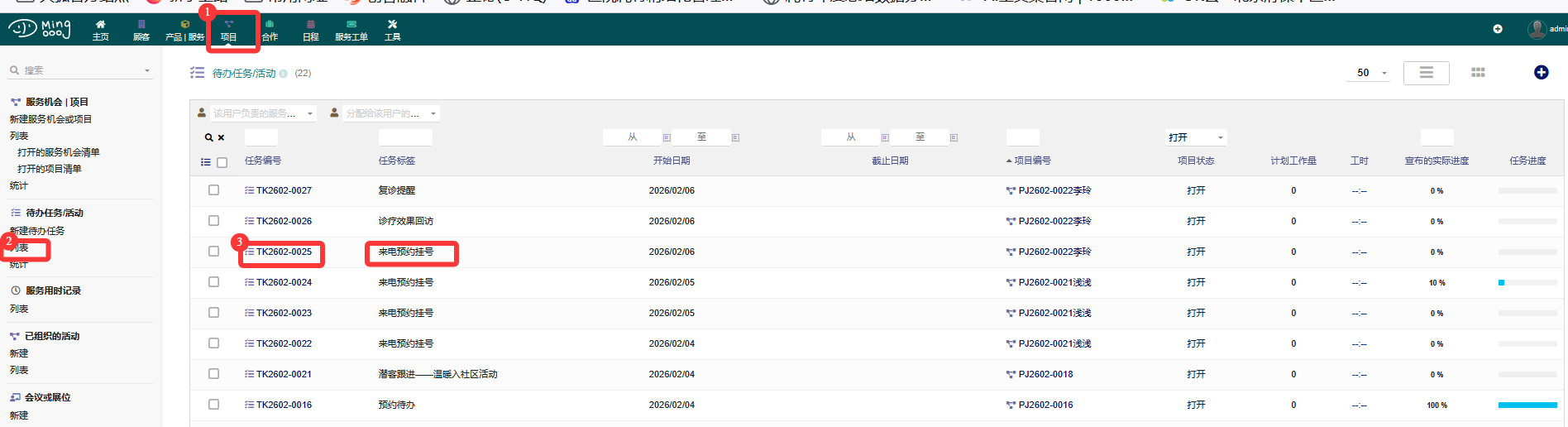Switch to grid card view icon
This screenshot has width=1568, height=427.
click(1478, 73)
